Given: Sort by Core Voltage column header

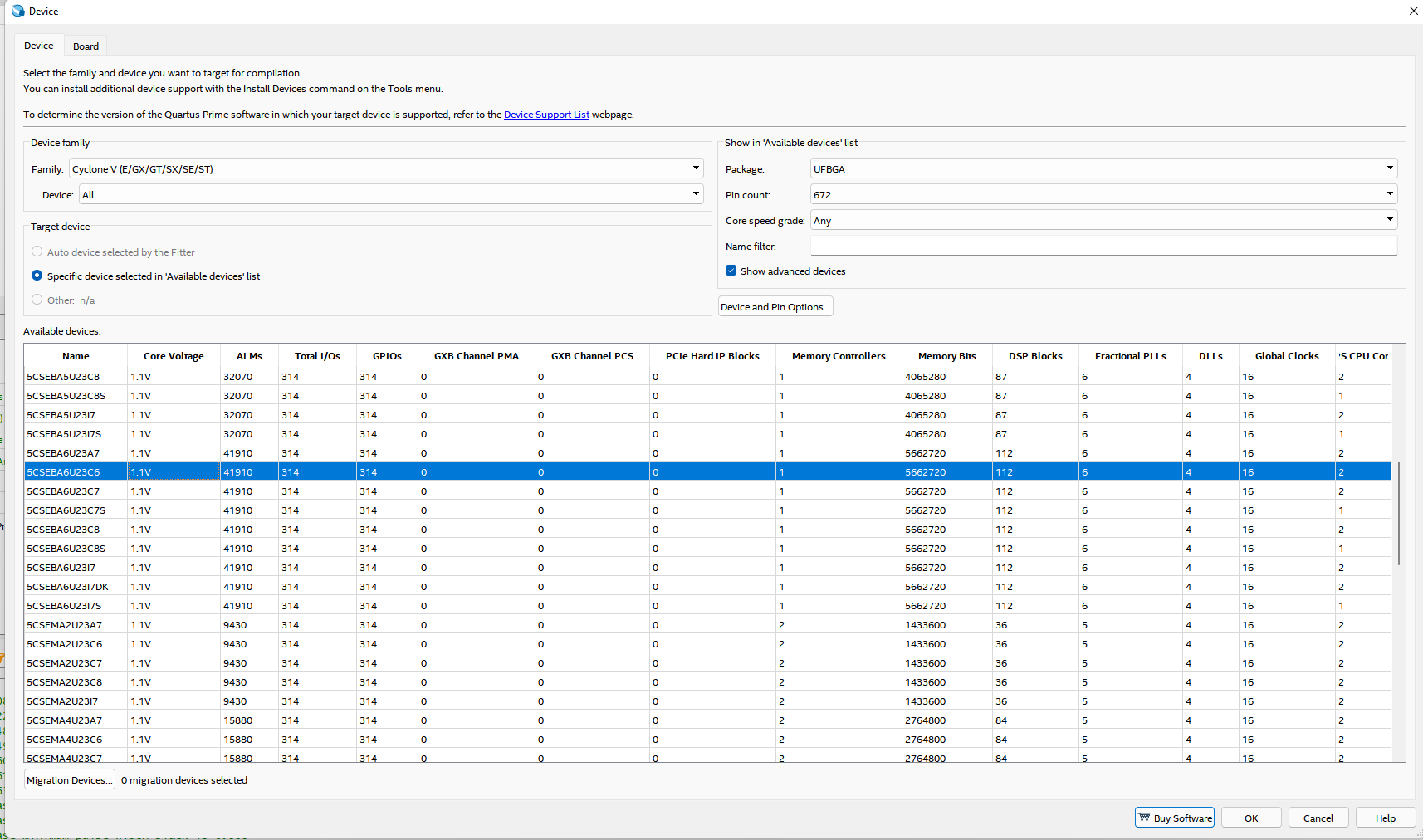Looking at the screenshot, I should [174, 355].
